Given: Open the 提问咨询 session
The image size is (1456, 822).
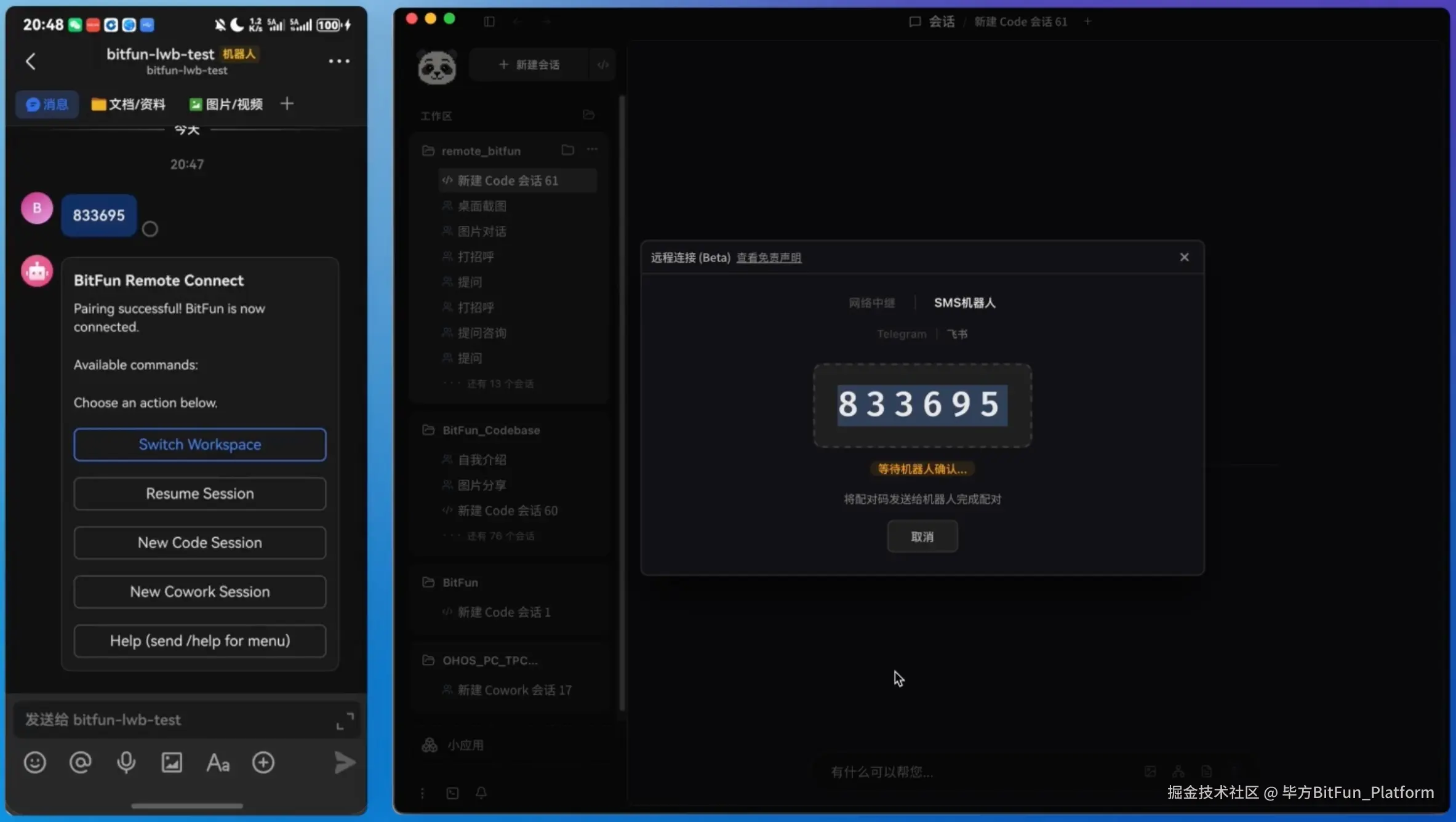Looking at the screenshot, I should (482, 333).
